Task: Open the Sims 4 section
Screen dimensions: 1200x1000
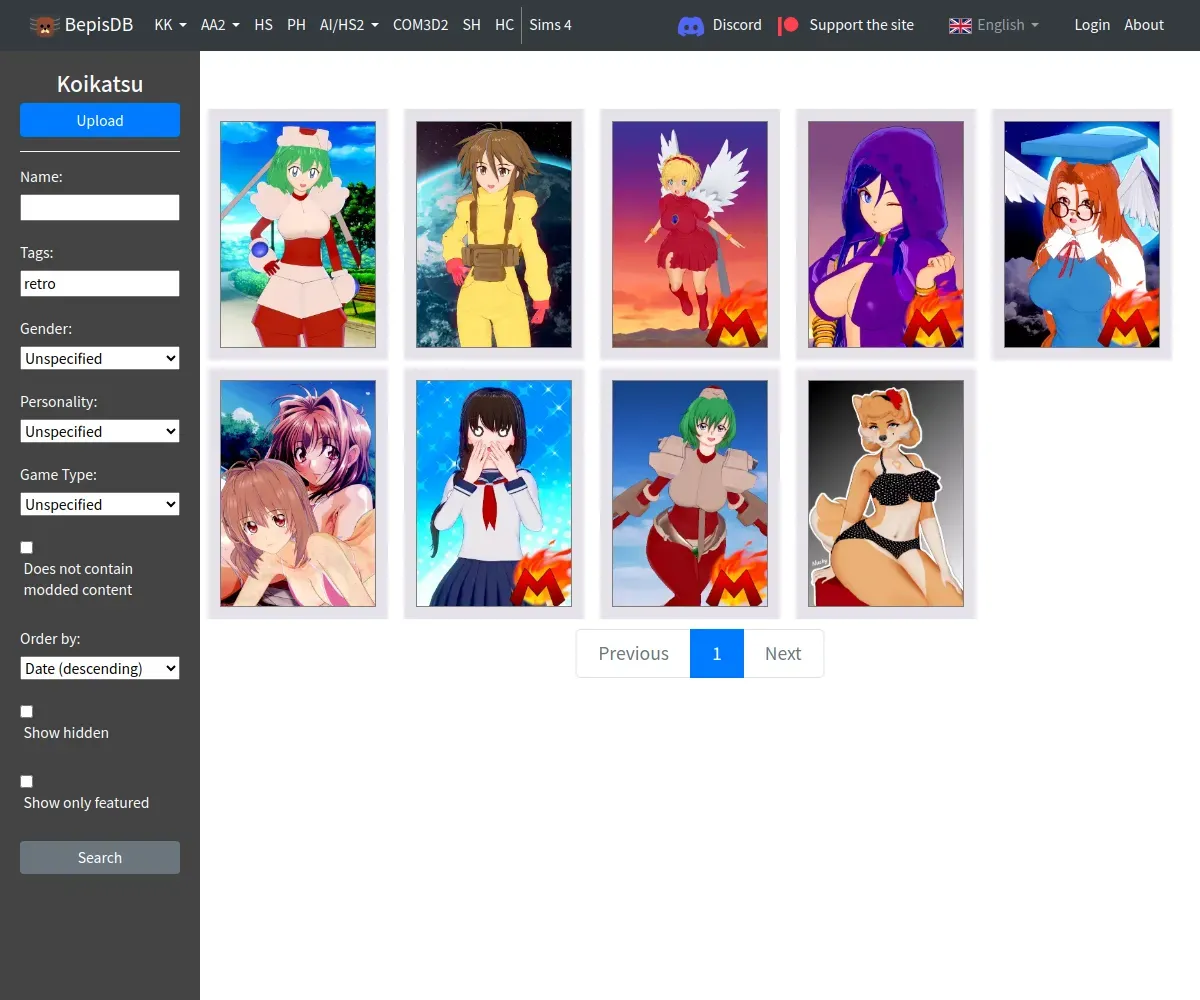Action: tap(550, 25)
